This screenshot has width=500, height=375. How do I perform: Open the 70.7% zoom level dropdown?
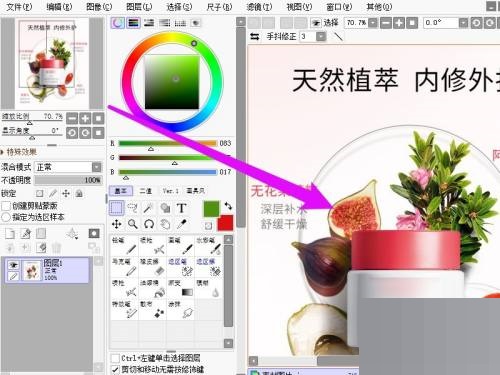[x=373, y=23]
